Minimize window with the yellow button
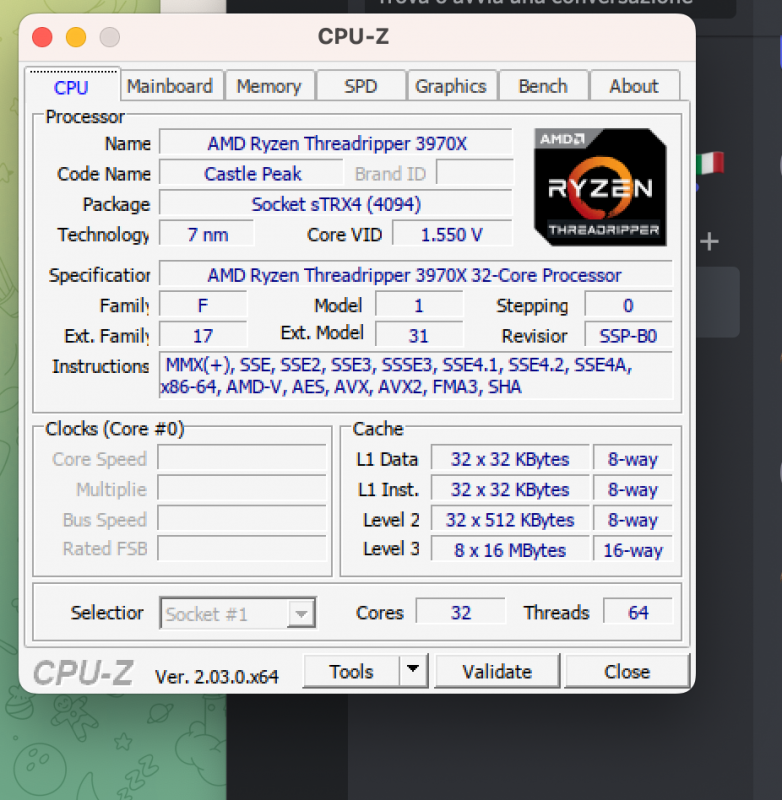 click(x=76, y=37)
